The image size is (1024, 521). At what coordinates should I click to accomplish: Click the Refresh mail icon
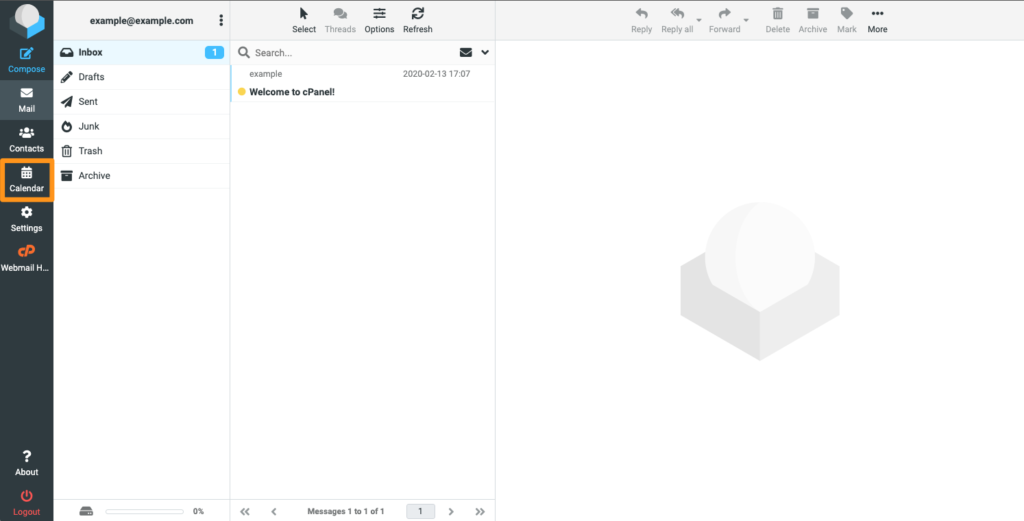(x=417, y=19)
